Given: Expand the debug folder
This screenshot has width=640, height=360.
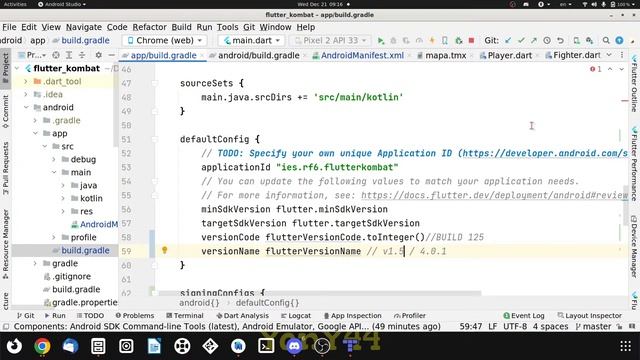Looking at the screenshot, I should tap(54, 159).
